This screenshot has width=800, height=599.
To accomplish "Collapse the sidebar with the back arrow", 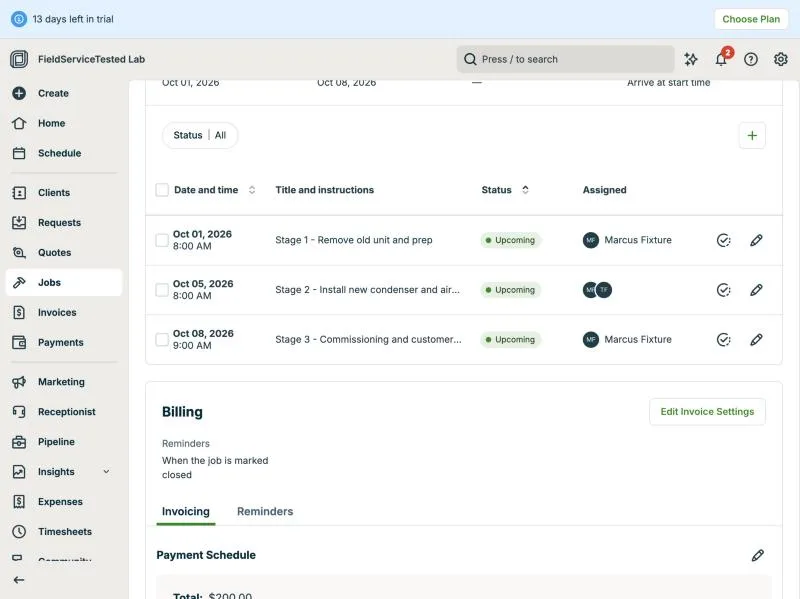I will [x=19, y=580].
